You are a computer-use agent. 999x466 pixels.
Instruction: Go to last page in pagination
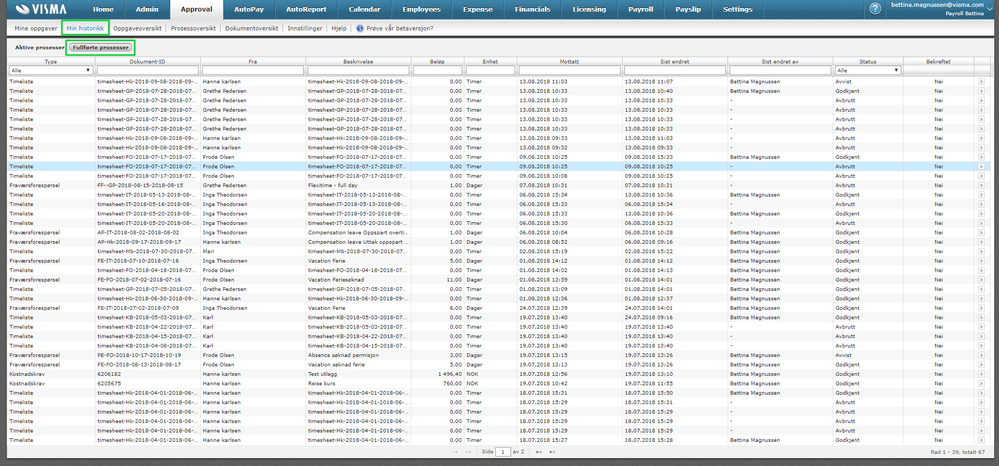point(550,452)
